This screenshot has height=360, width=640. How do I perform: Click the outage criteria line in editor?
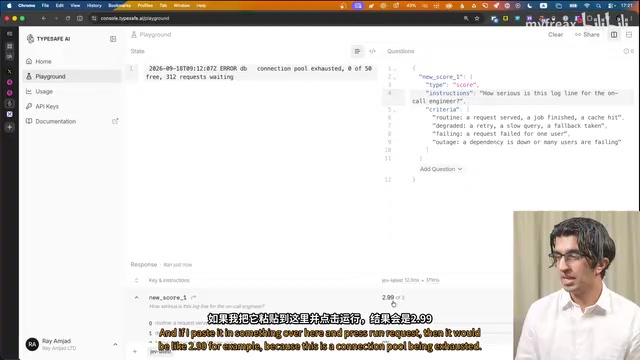(x=527, y=142)
